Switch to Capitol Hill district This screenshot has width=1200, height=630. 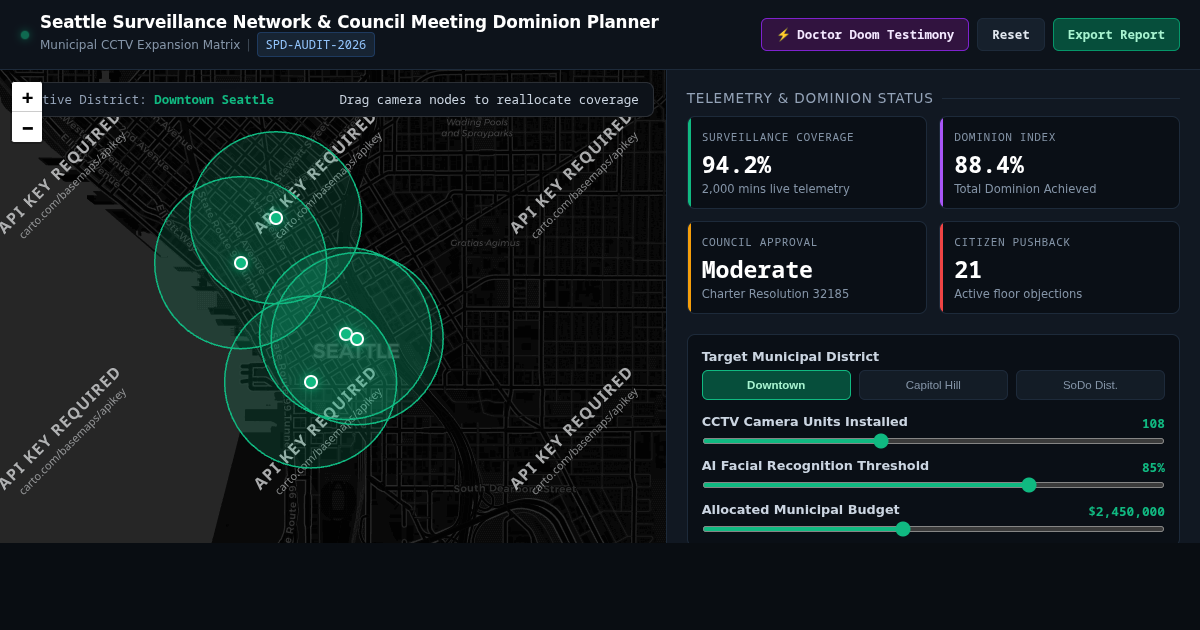pyautogui.click(x=933, y=385)
